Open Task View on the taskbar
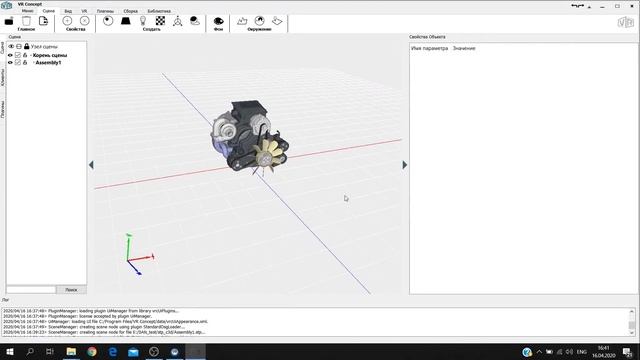This screenshot has width=640, height=360. (50, 351)
